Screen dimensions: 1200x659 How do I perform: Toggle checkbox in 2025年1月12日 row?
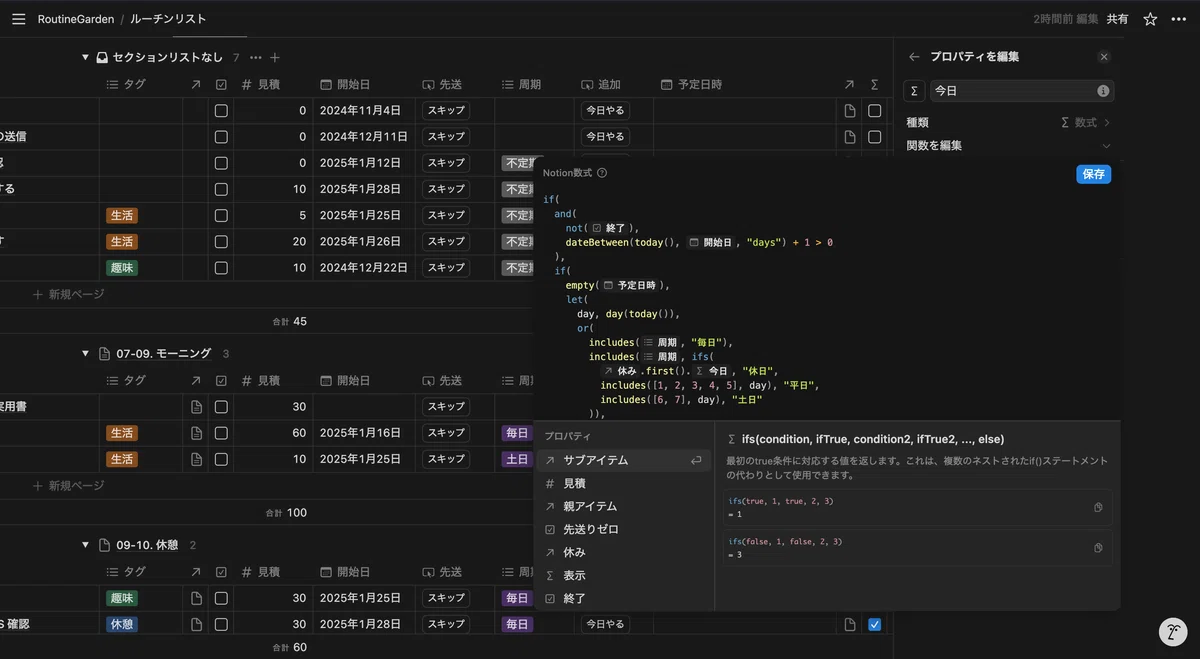[x=221, y=163]
